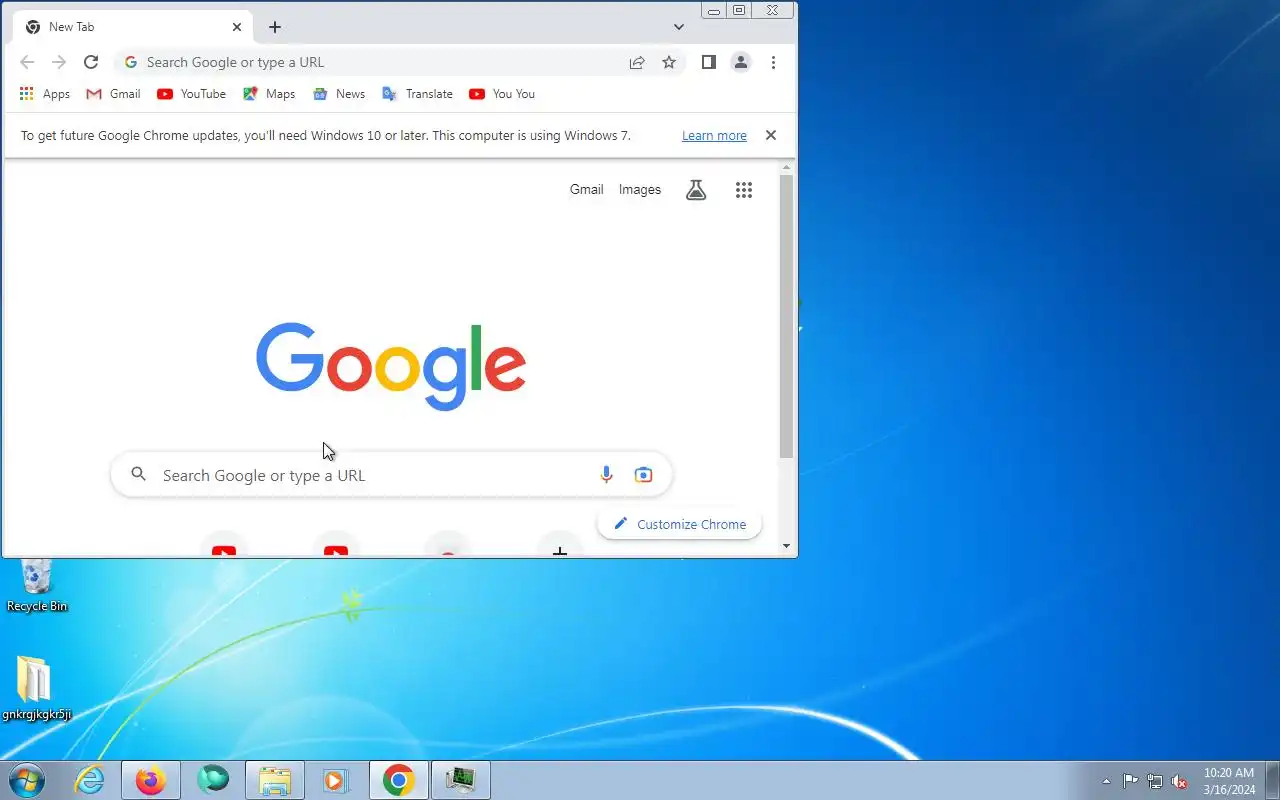Focus the Google search box
The height and width of the screenshot is (800, 1280).
click(391, 475)
